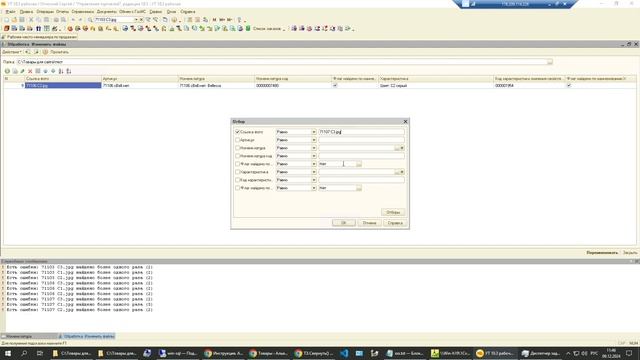Click the copy row icon in table toolbar

point(15,71)
